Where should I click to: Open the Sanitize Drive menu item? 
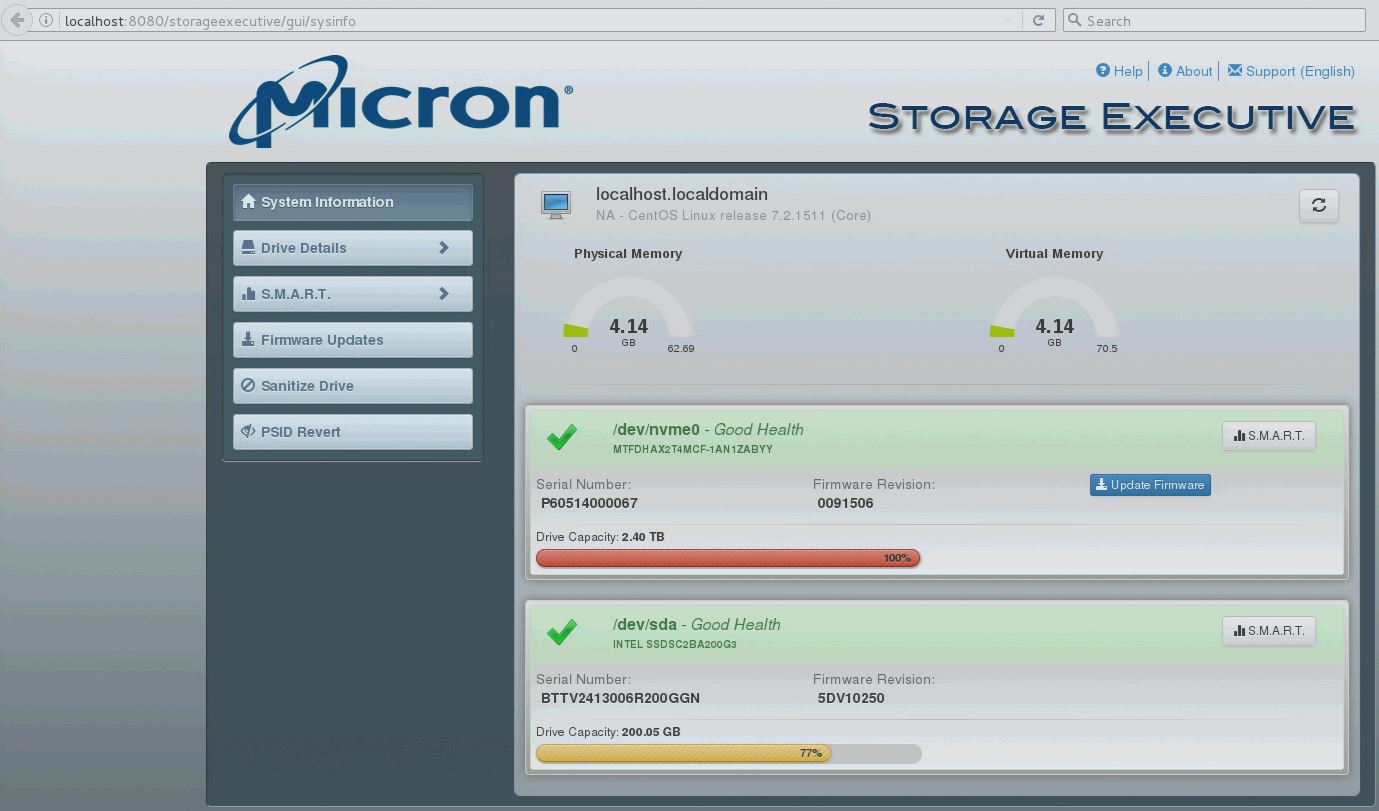[353, 386]
